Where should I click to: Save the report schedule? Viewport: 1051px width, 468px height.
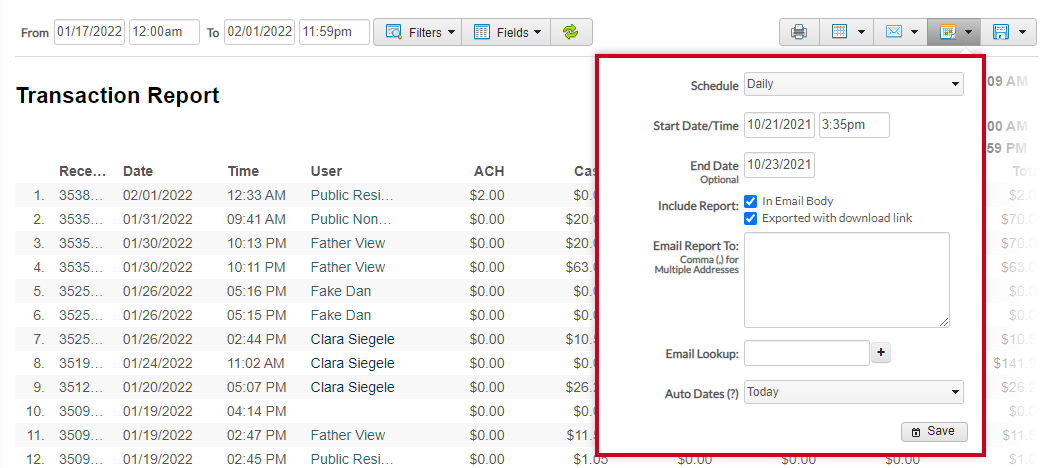(x=934, y=431)
